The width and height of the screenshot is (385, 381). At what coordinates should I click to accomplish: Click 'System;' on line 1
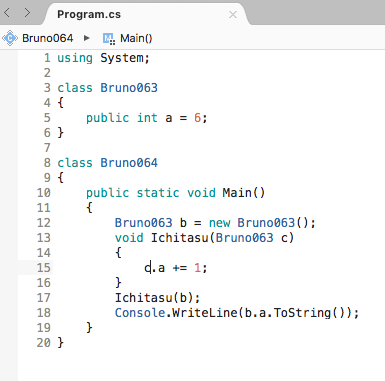point(125,58)
